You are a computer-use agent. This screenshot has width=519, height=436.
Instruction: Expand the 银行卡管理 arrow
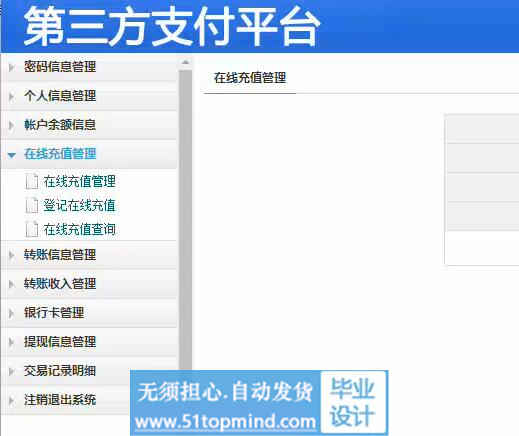coord(11,313)
